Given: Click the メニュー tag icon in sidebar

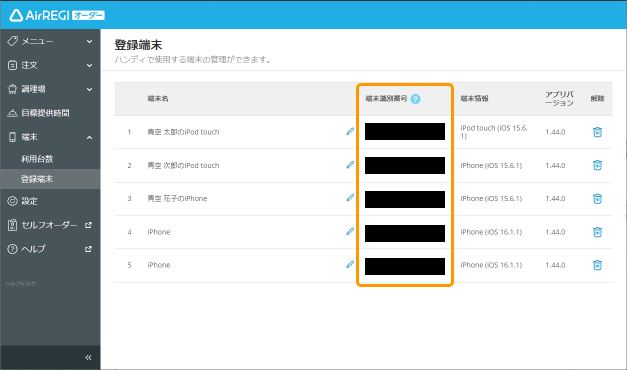Looking at the screenshot, I should point(12,41).
